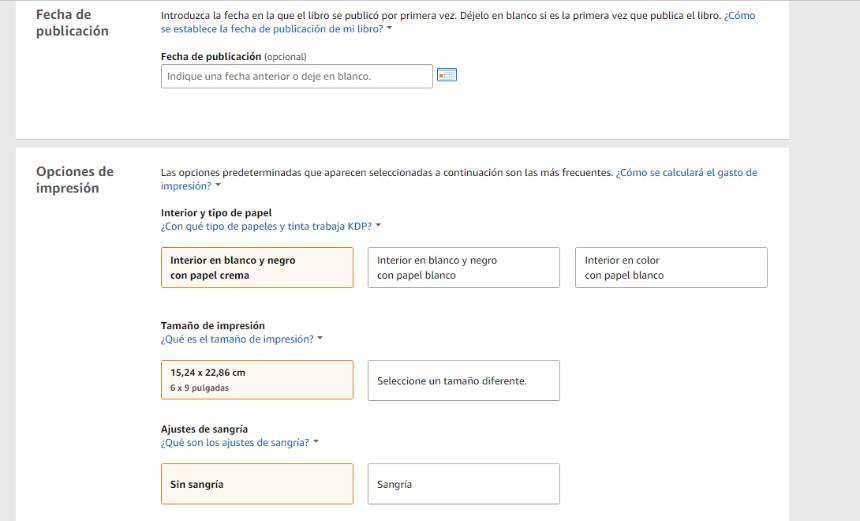Choose the 'Sangría' bleed option
The height and width of the screenshot is (521, 860).
pos(463,484)
